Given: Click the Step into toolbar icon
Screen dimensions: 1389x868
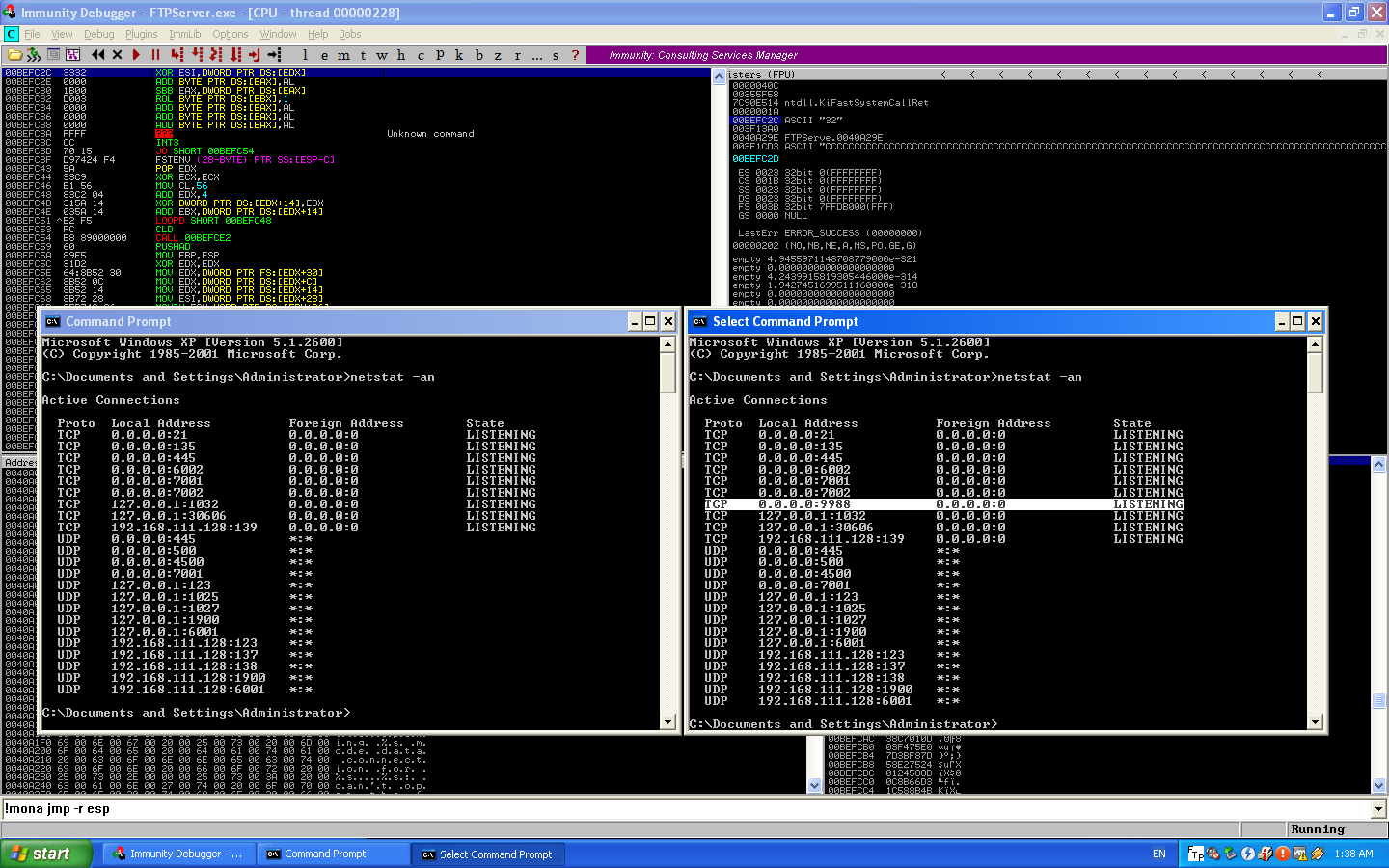Looking at the screenshot, I should [177, 55].
